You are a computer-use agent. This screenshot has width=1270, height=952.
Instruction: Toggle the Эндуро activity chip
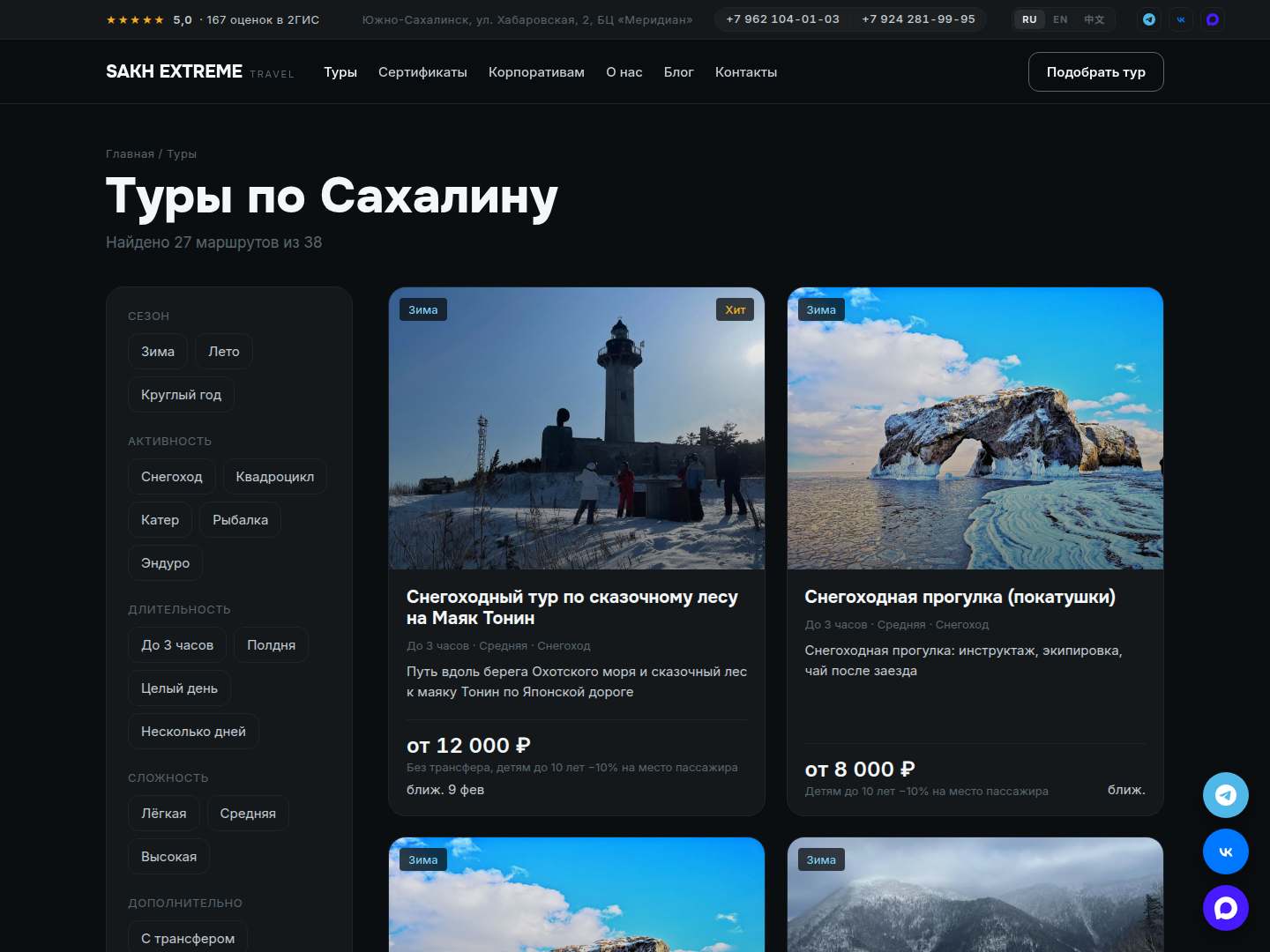(x=165, y=562)
